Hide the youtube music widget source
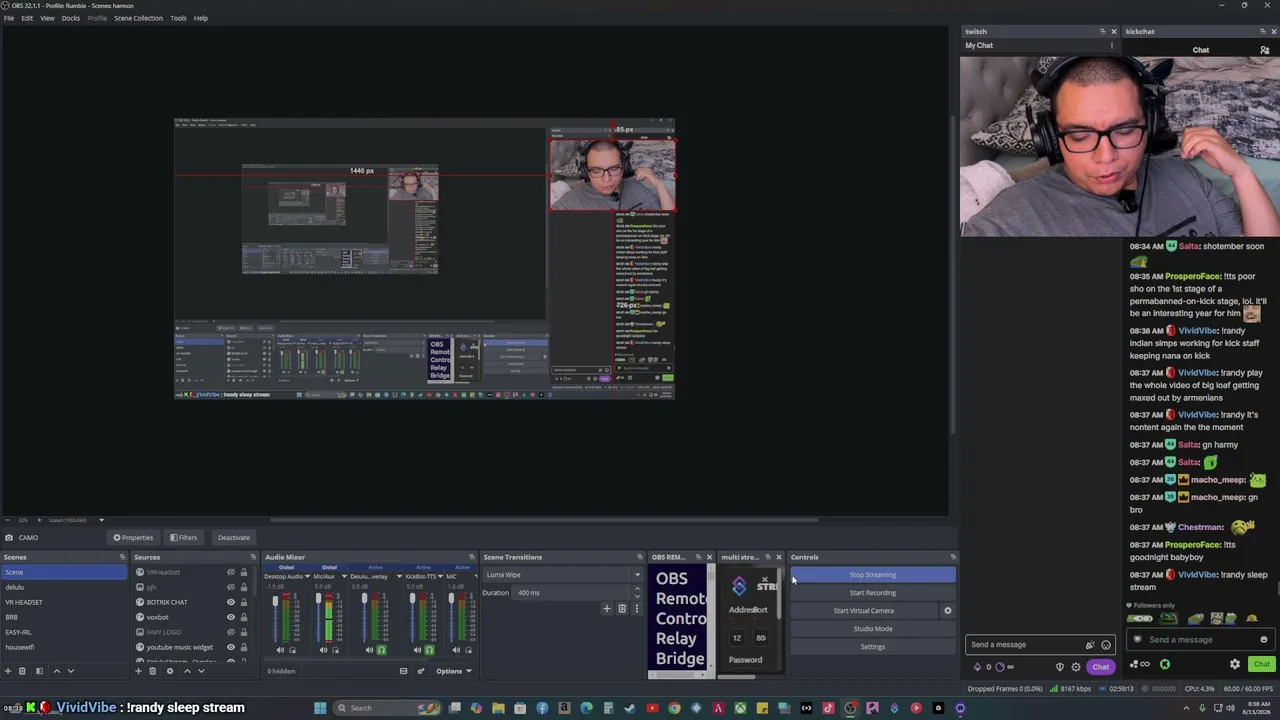This screenshot has height=720, width=1280. pyautogui.click(x=231, y=647)
